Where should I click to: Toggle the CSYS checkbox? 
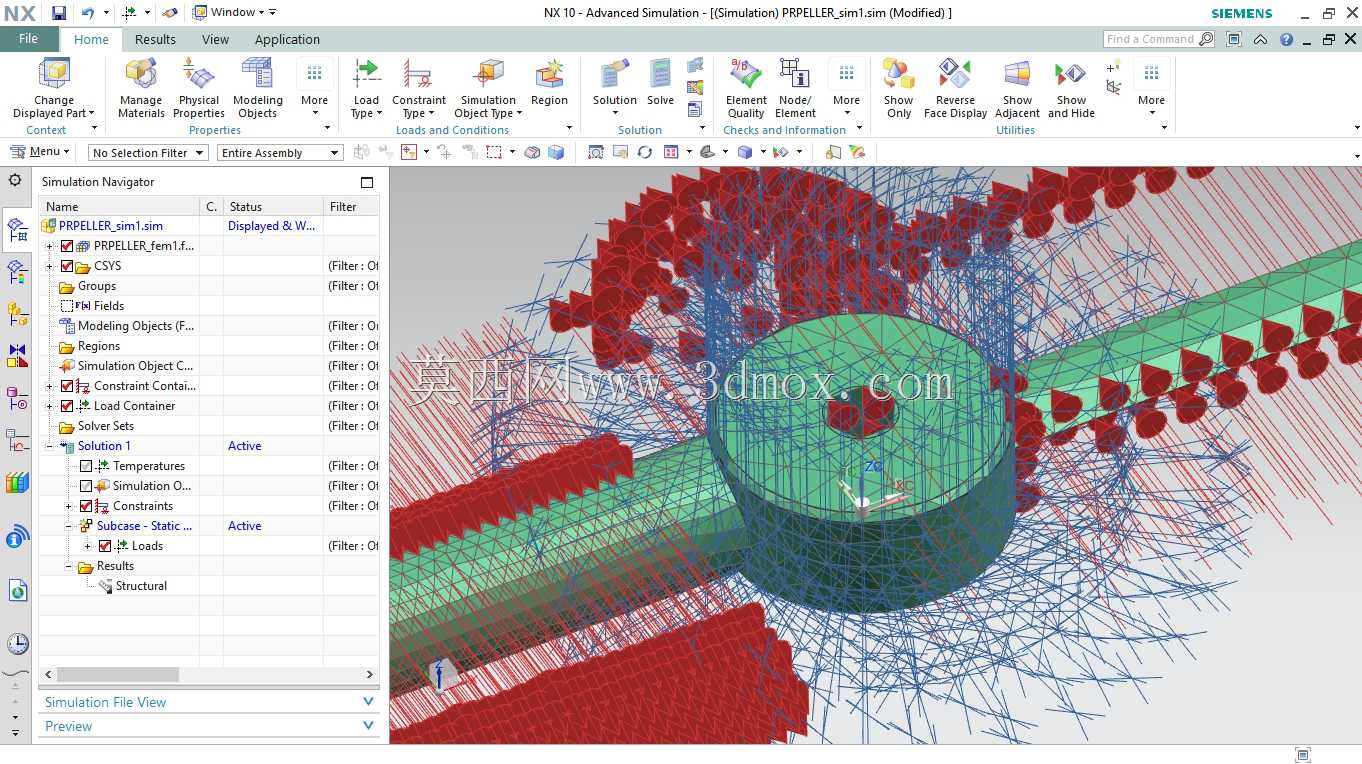67,266
